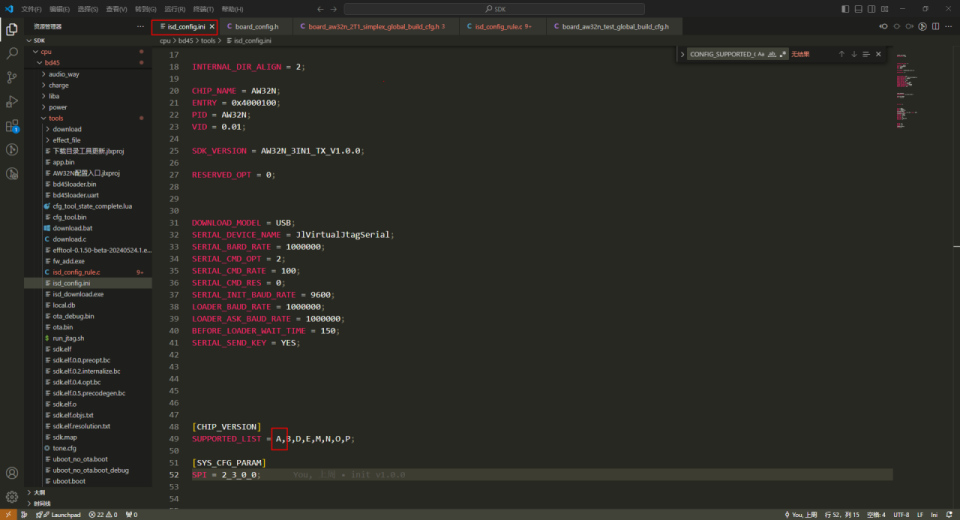Screen dimensions: 960x520
Task: Click the tools segment in breadcrumb
Action: pyautogui.click(x=208, y=40)
